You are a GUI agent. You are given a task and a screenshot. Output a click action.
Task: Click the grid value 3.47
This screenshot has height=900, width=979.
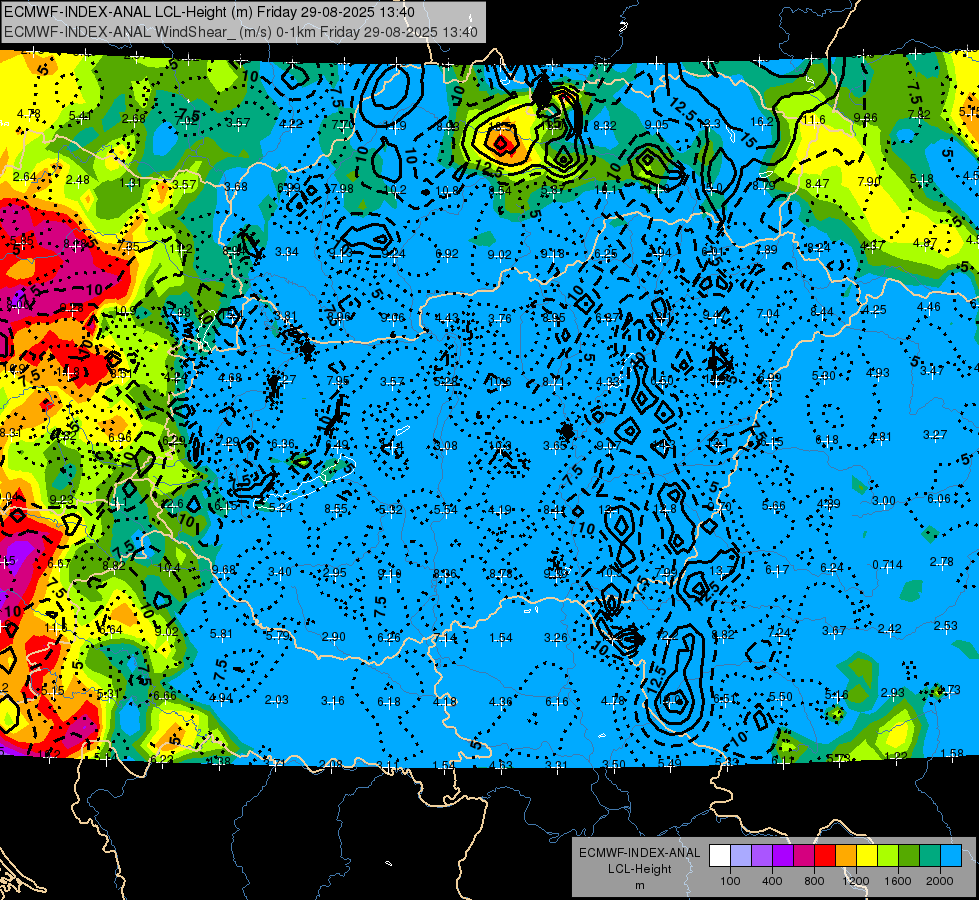tap(932, 371)
